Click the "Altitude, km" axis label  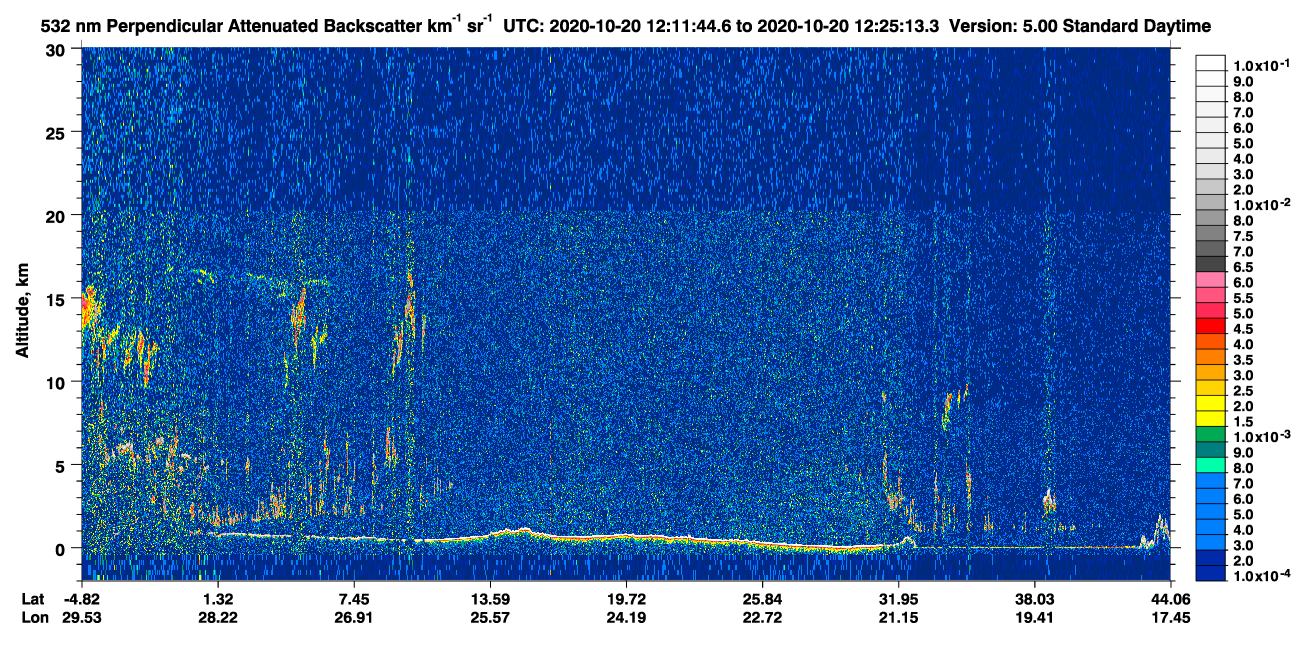pos(22,313)
